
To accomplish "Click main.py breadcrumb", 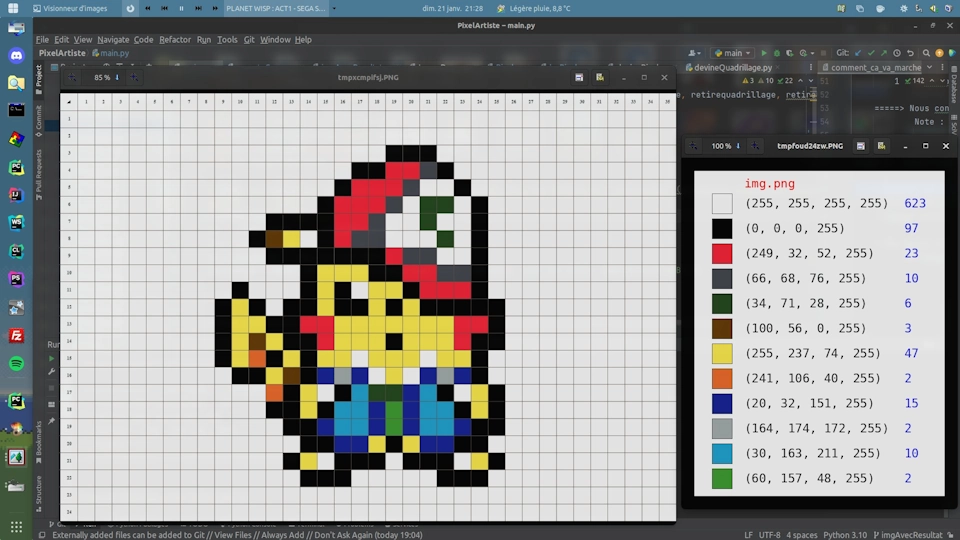I will pyautogui.click(x=111, y=53).
